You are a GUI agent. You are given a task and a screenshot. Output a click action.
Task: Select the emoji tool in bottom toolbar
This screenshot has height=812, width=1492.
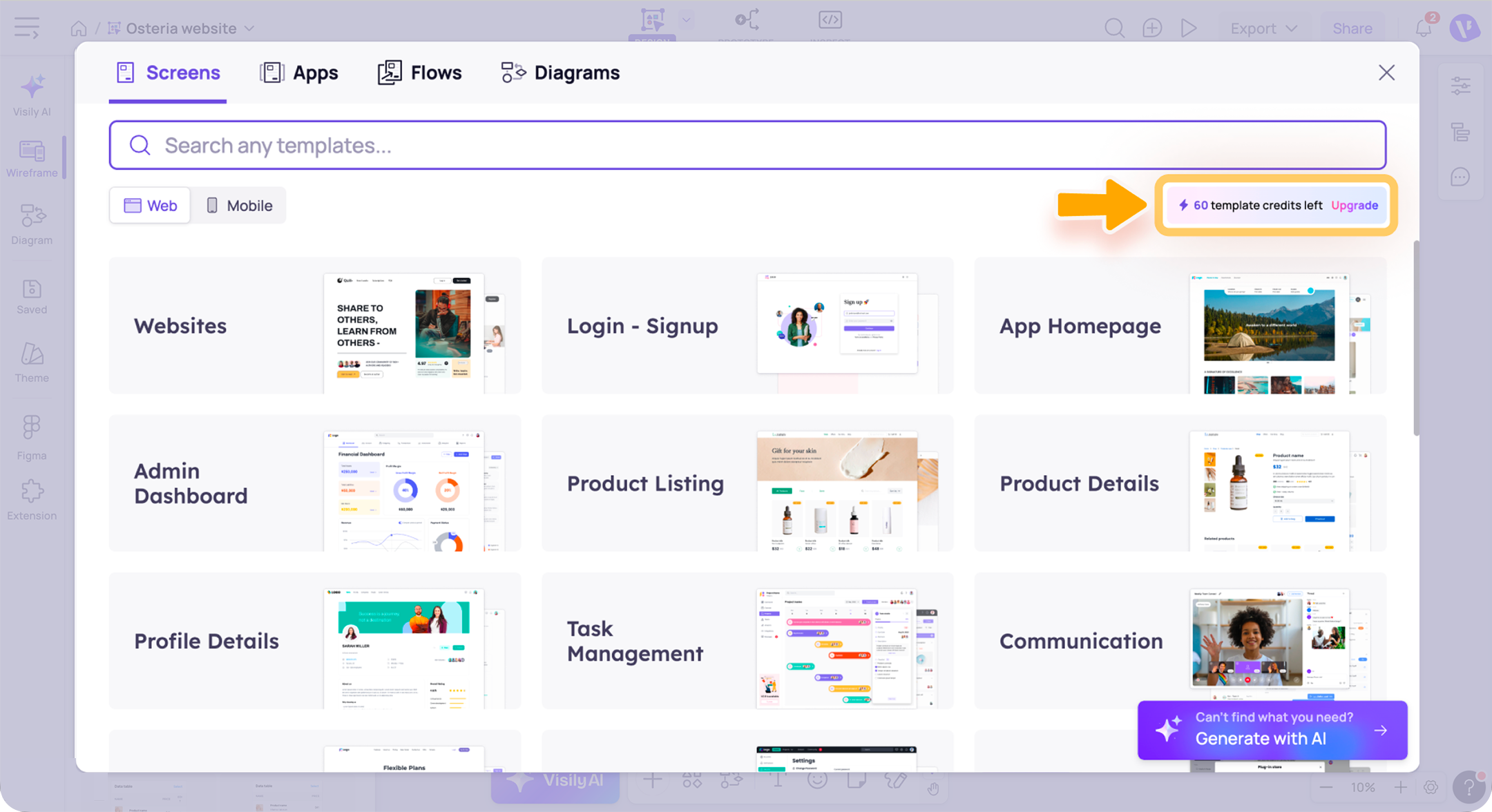[x=817, y=781]
